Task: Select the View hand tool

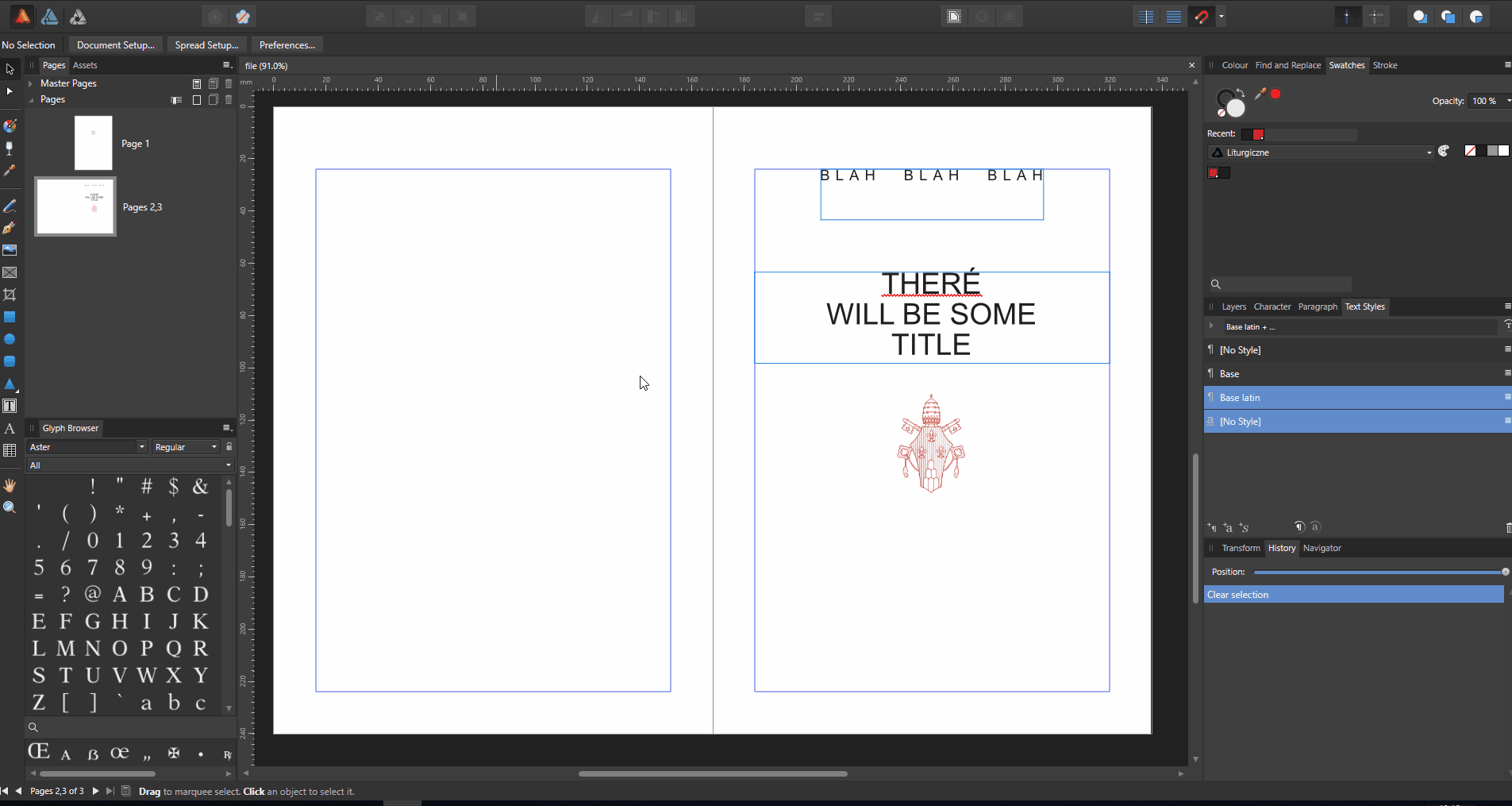Action: tap(10, 485)
